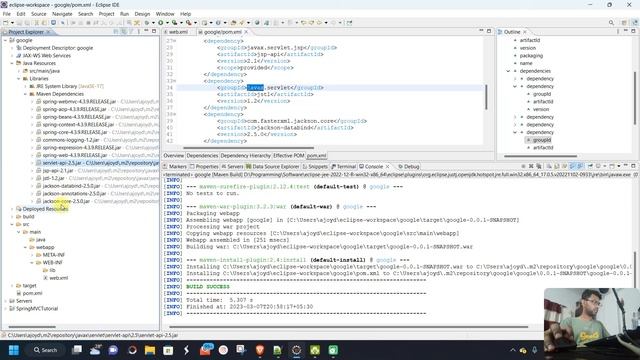Click the New file toolbar icon
The image size is (640, 360).
(x=5, y=23)
